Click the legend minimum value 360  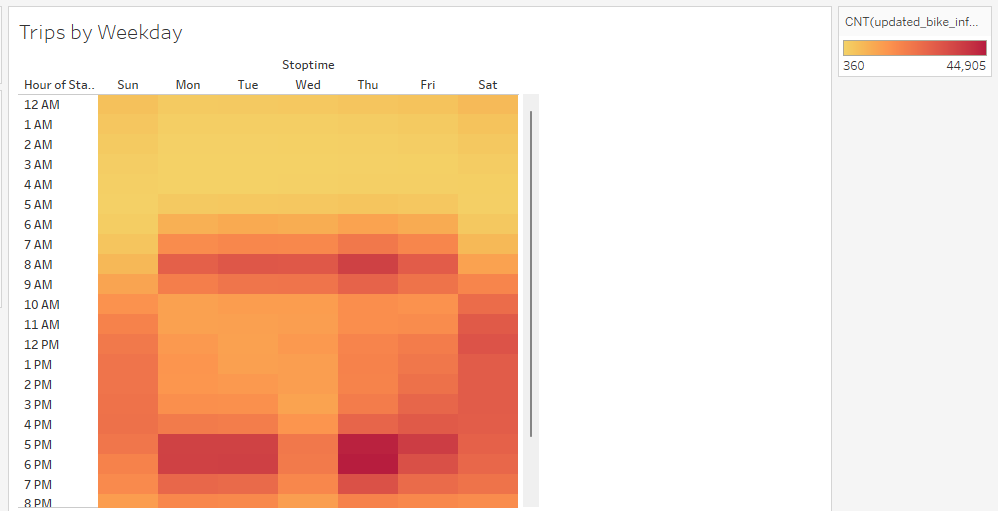tap(854, 66)
